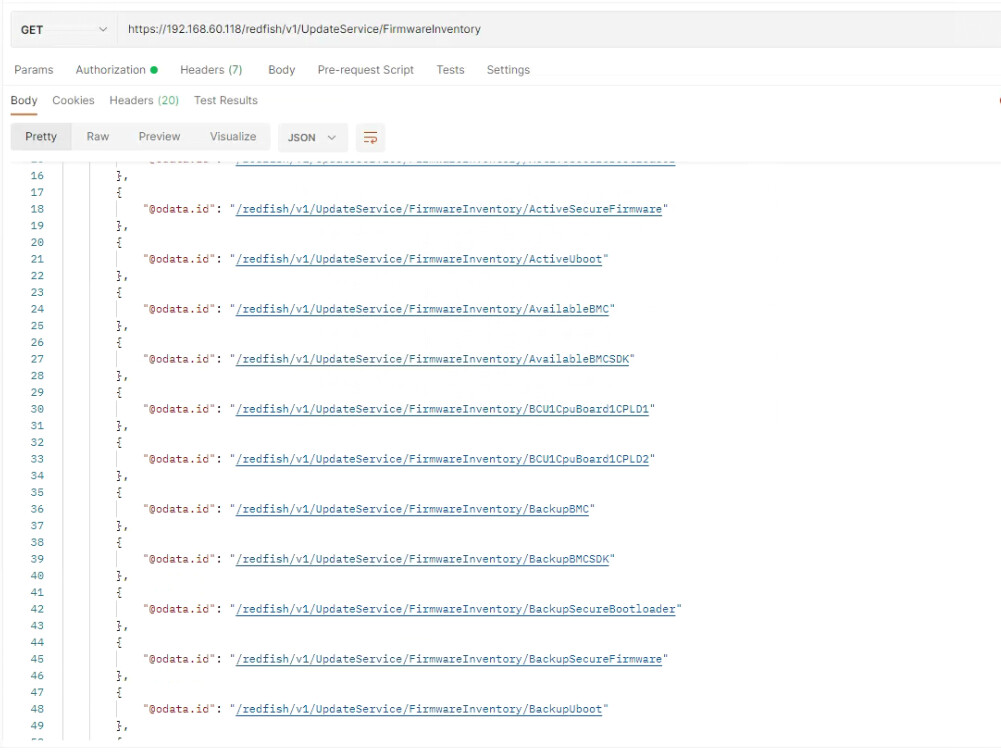The image size is (1001, 754).
Task: Choose the Visualize response view
Action: pos(233,137)
